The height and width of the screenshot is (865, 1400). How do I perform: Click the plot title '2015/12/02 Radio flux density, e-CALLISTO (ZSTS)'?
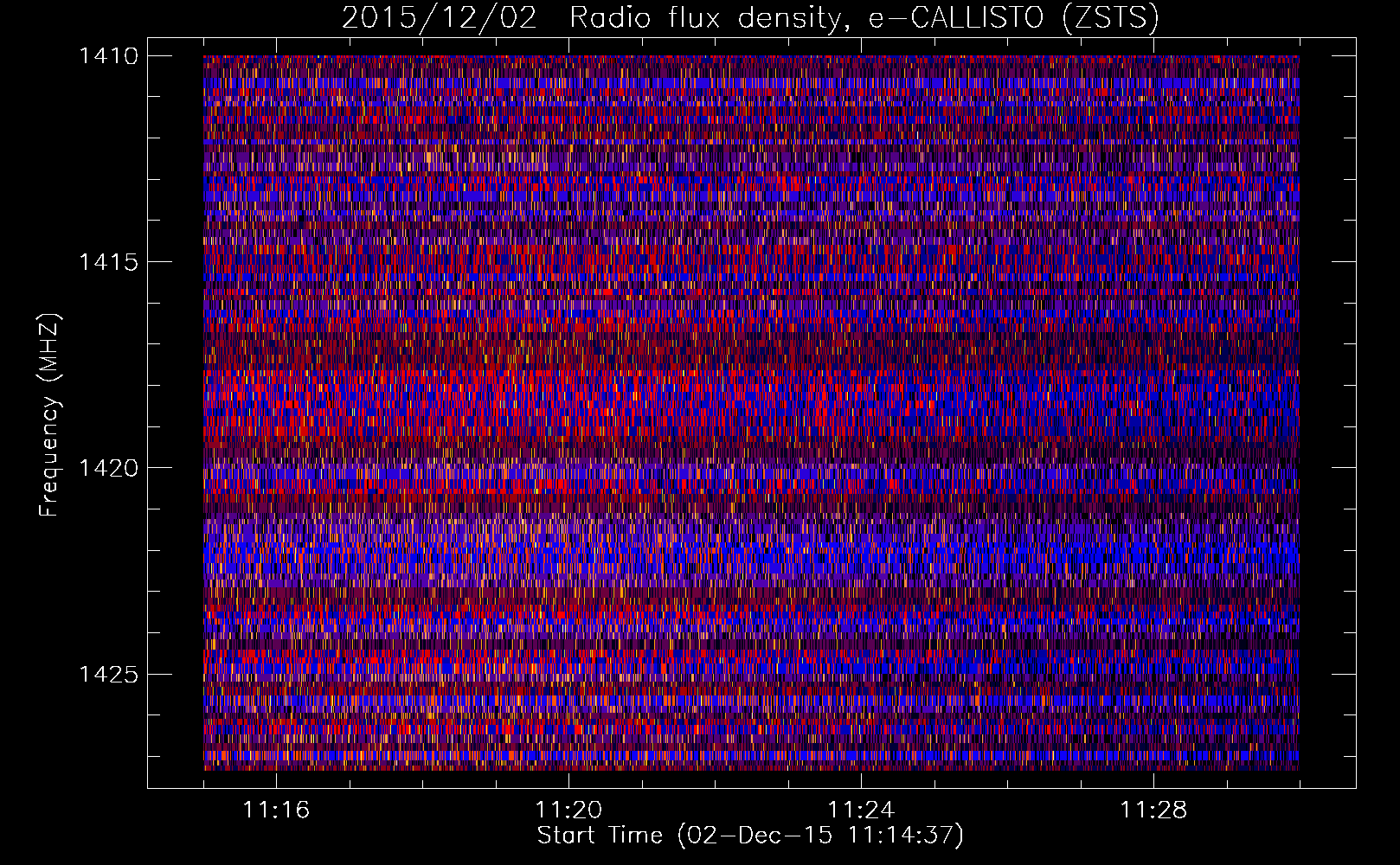[750, 18]
